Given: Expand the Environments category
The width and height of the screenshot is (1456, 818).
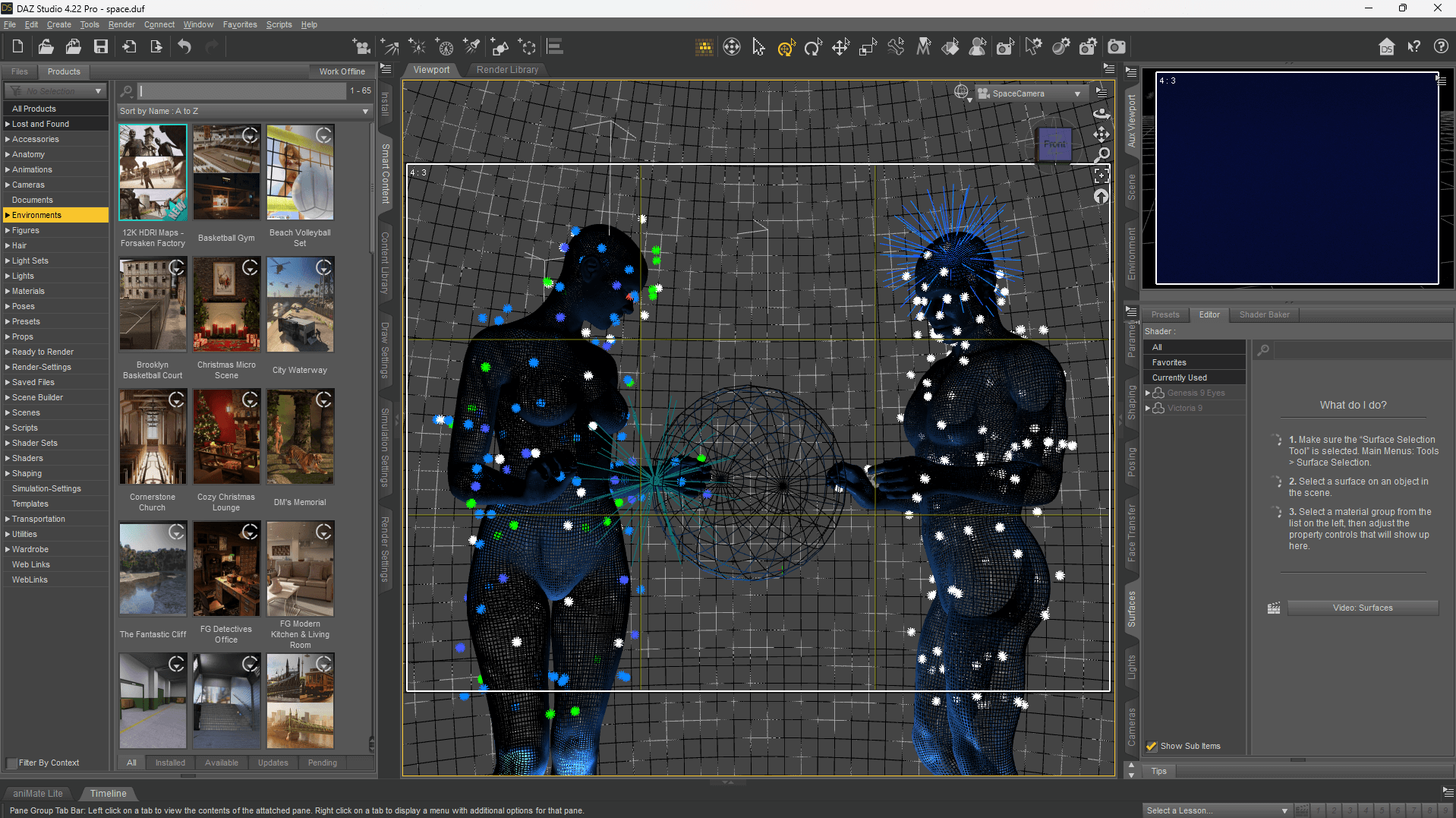Looking at the screenshot, I should pos(8,215).
